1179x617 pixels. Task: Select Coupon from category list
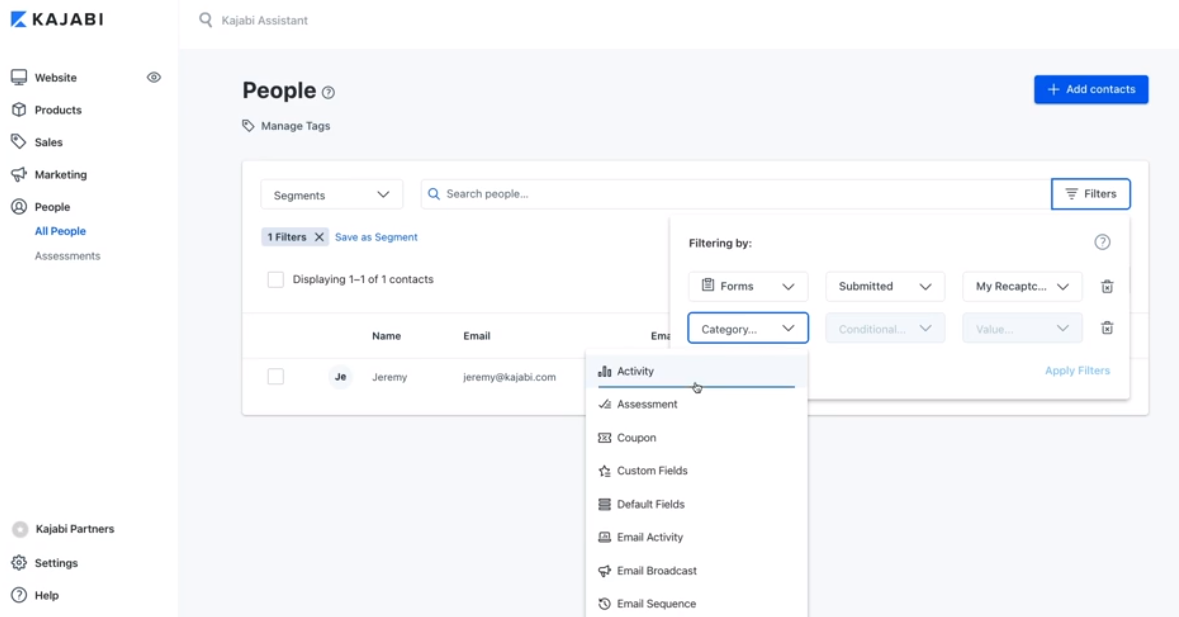[x=697, y=437]
